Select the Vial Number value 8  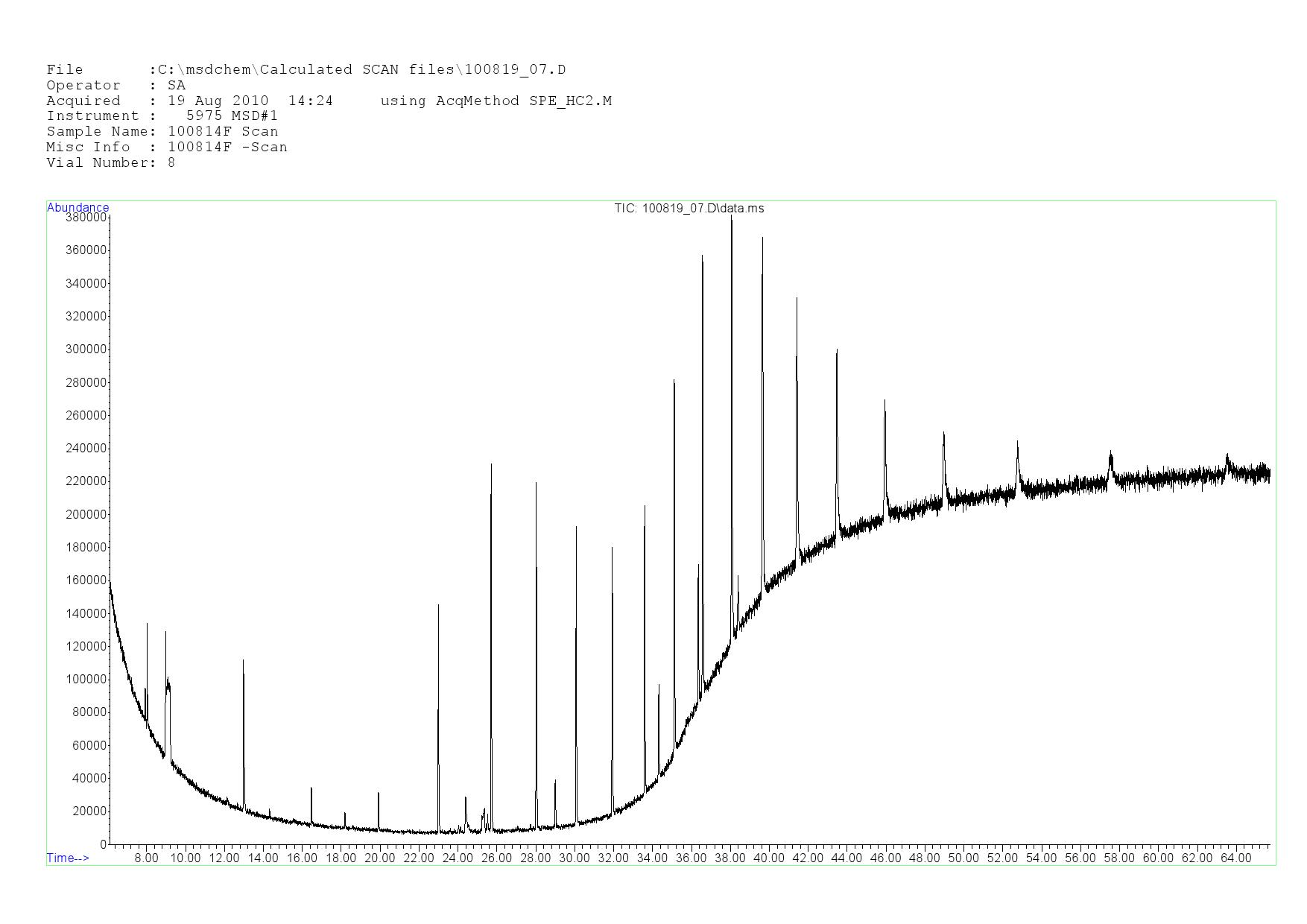click(171, 162)
